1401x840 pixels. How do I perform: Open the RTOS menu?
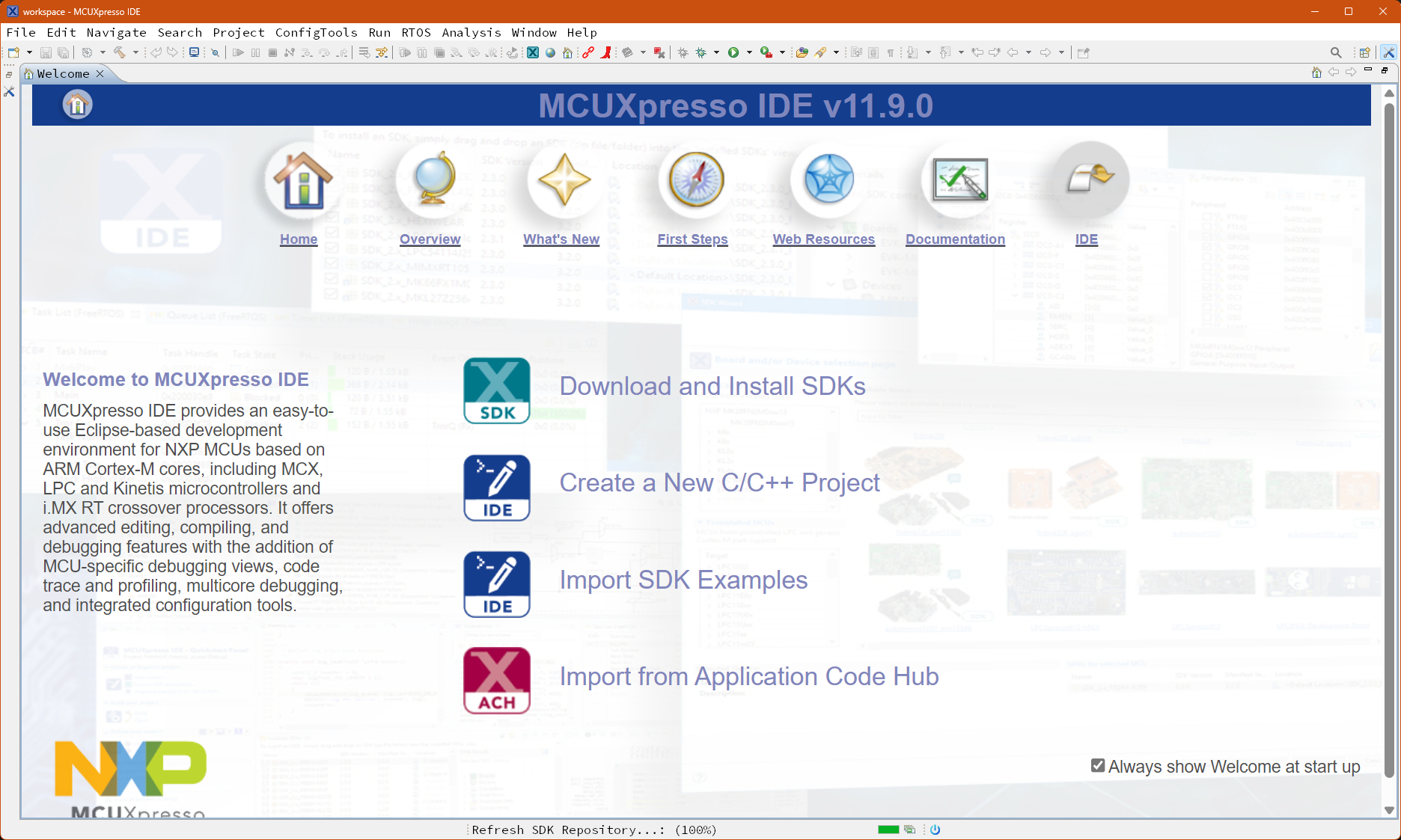point(415,32)
